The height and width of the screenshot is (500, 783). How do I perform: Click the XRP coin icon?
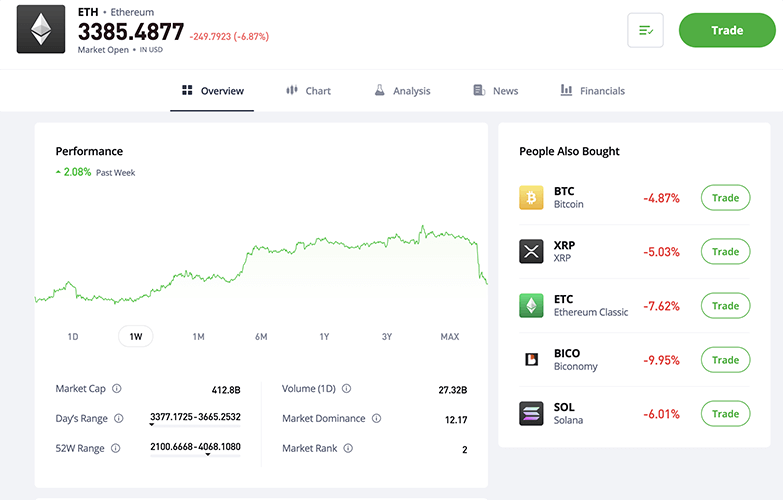(531, 252)
